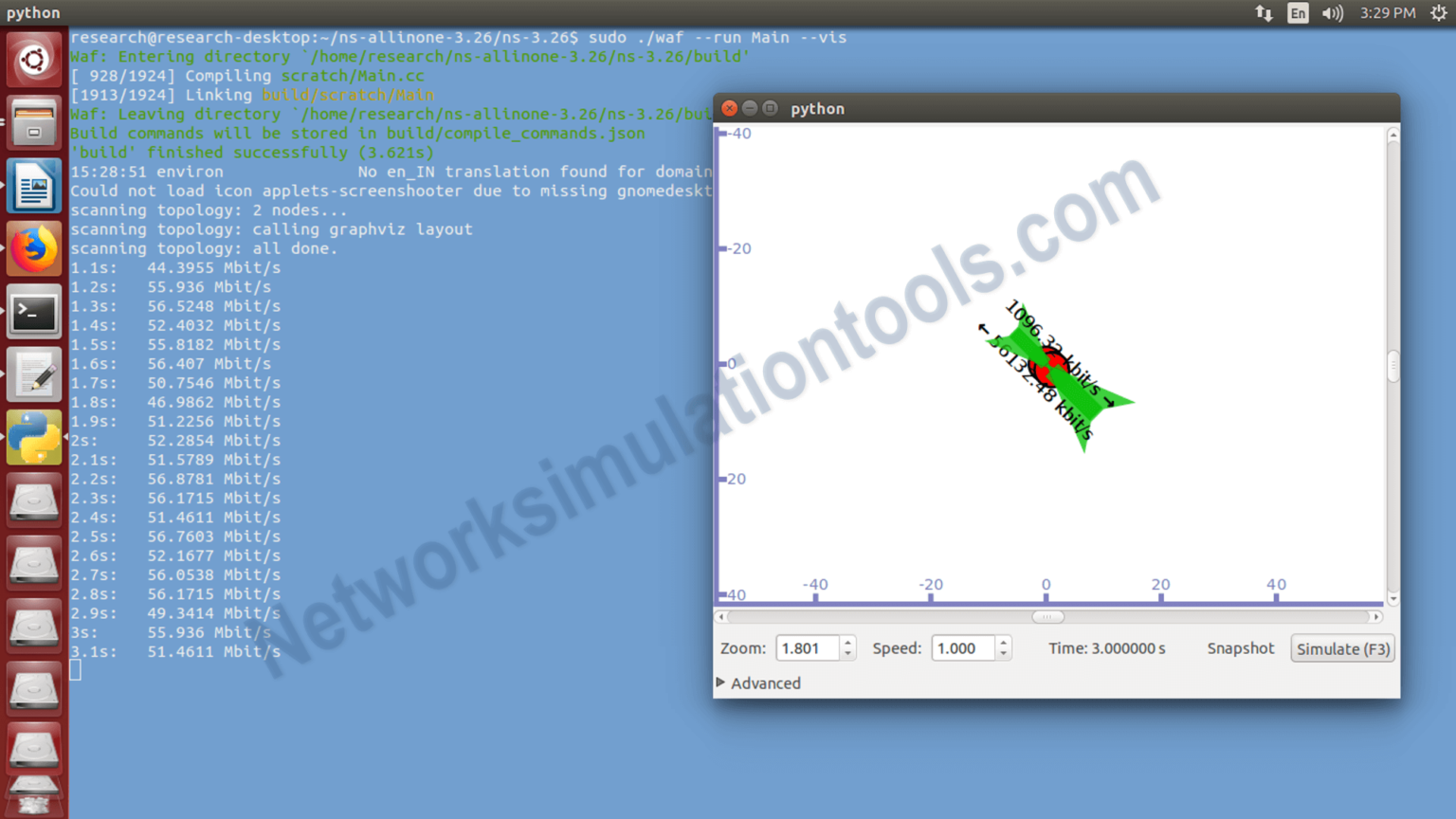
Task: Open the 'En' input source menu
Action: click(x=1298, y=13)
